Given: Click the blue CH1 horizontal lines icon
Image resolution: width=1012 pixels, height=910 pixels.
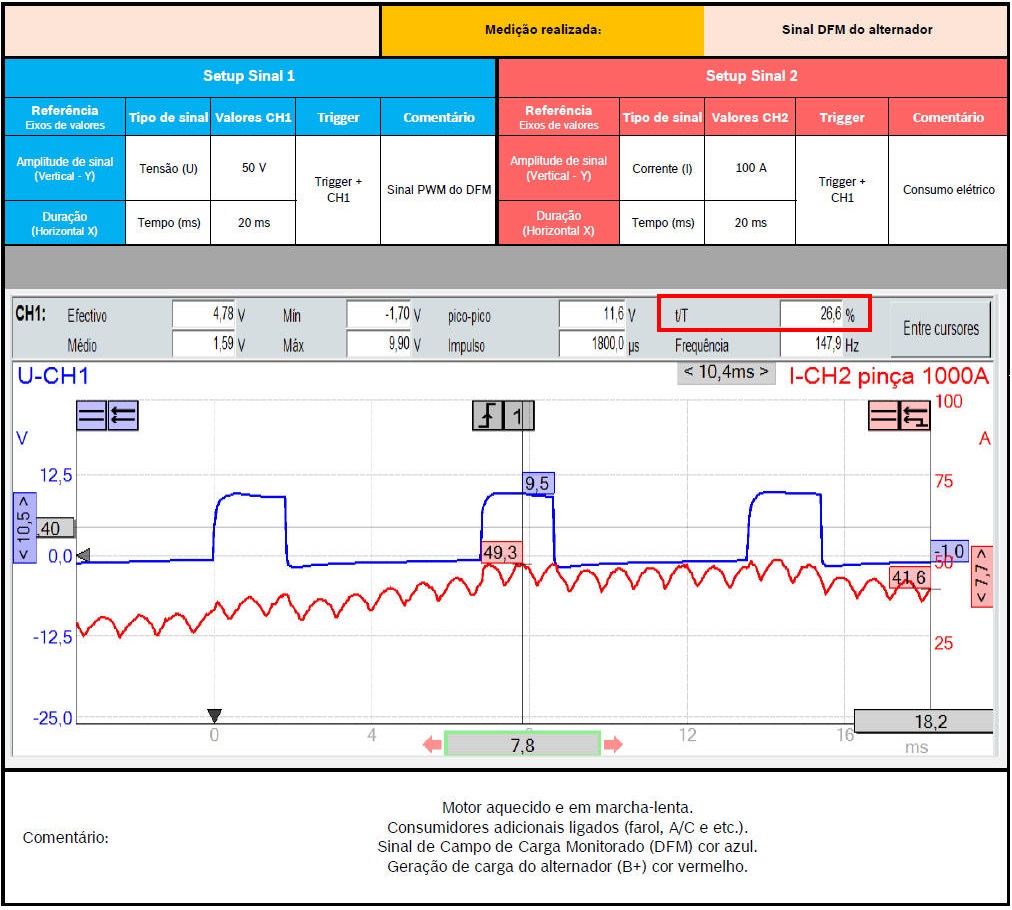Looking at the screenshot, I should 91,416.
